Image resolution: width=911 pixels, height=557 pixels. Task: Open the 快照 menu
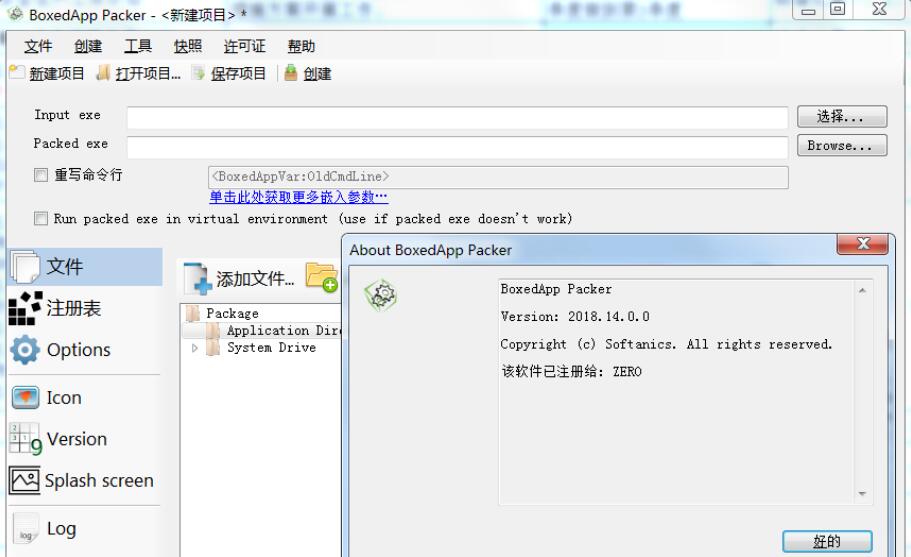(188, 46)
